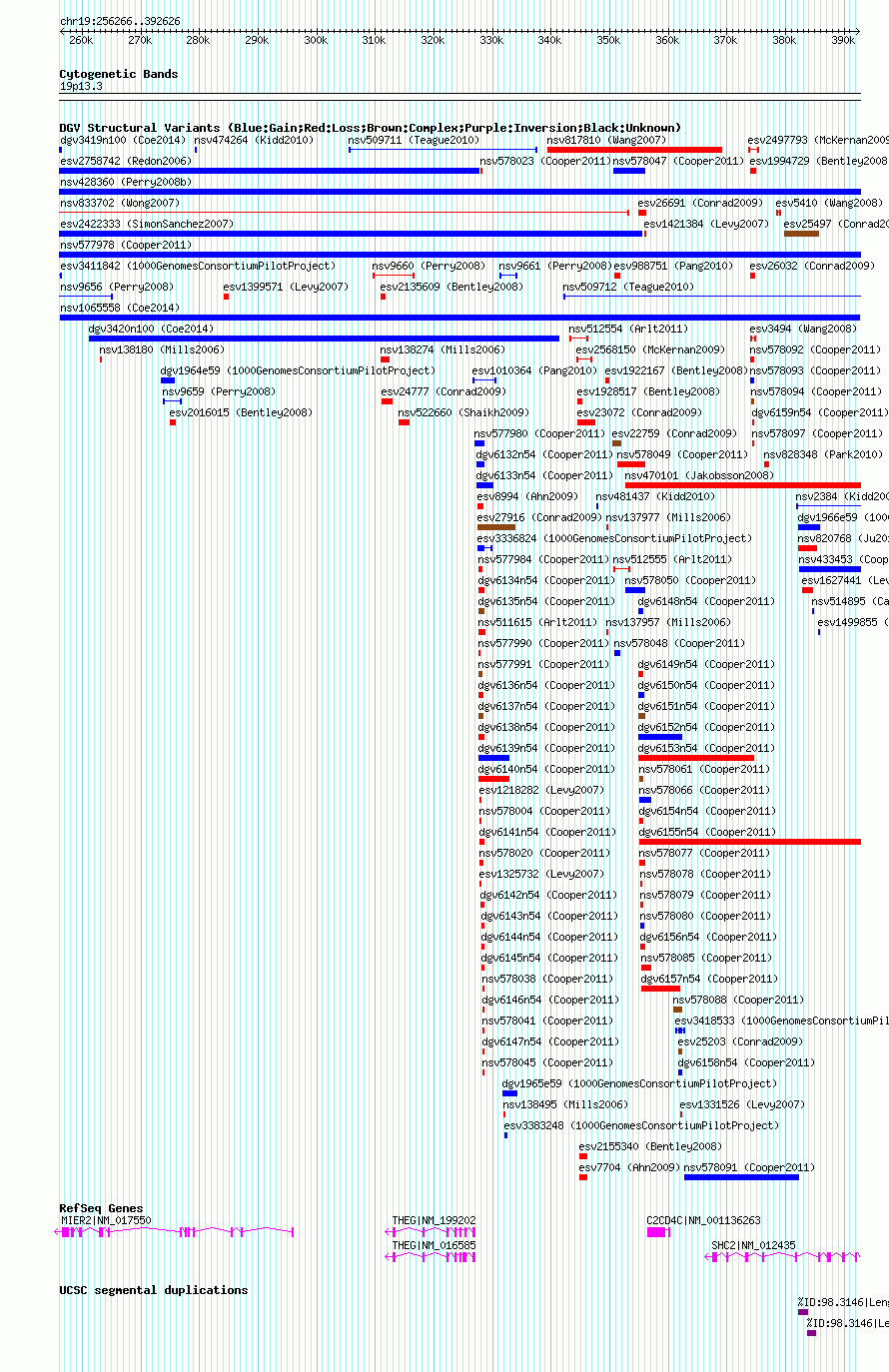Select the dgv1964e59 blue variant bar
Viewport: 889px width, 1372px height.
pyautogui.click(x=168, y=380)
